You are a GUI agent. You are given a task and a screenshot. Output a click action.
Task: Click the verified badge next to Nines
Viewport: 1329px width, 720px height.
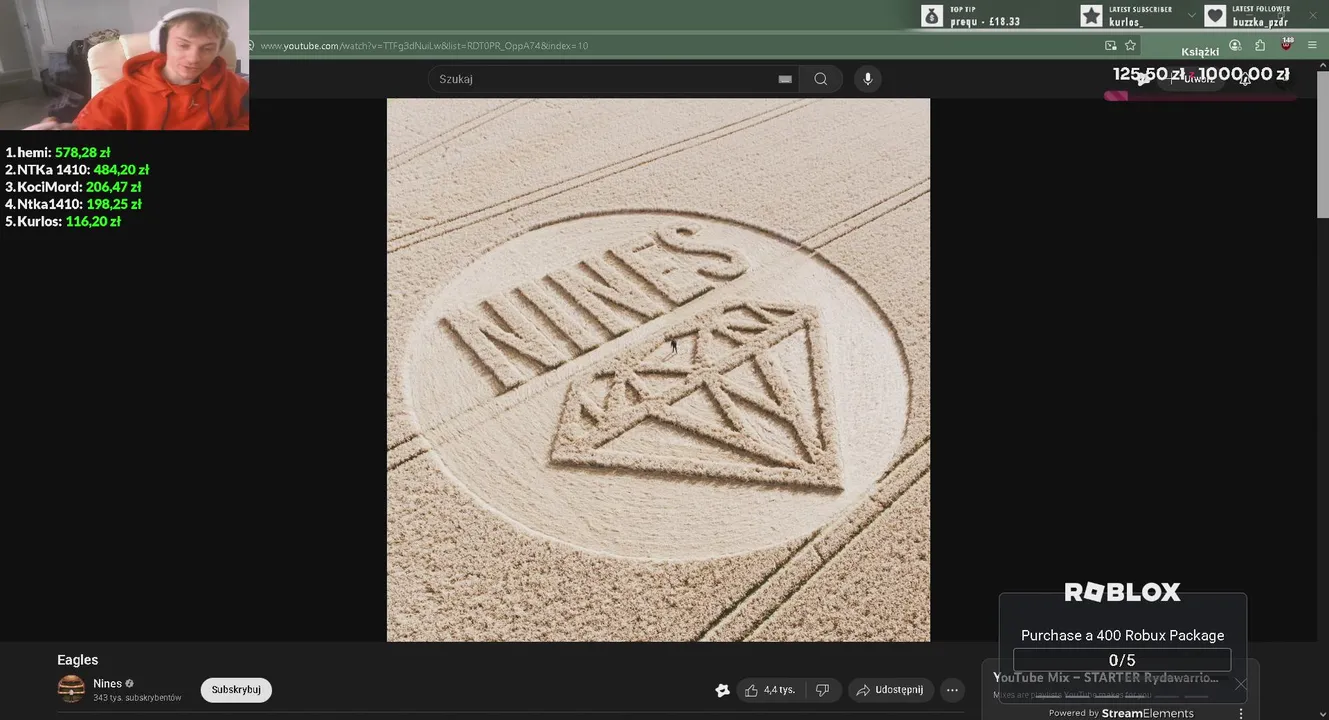tap(129, 684)
